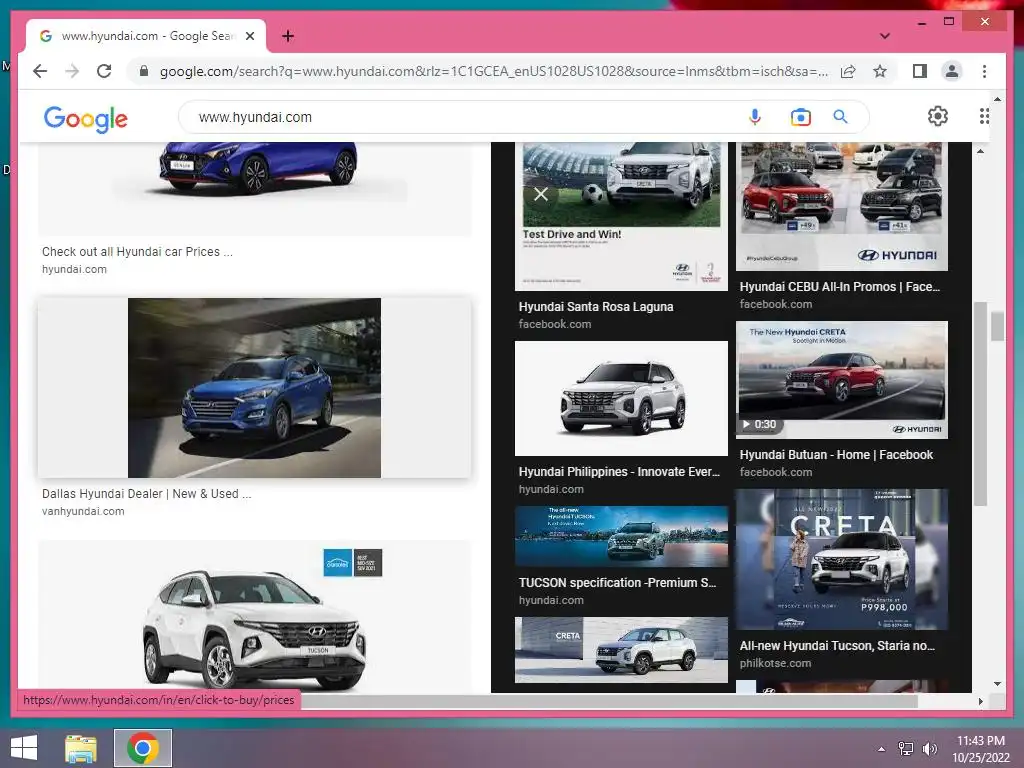This screenshot has height=768, width=1024.
Task: Open 'Hyundai Philippines - Innovate Ever...' link
Action: [x=619, y=472]
